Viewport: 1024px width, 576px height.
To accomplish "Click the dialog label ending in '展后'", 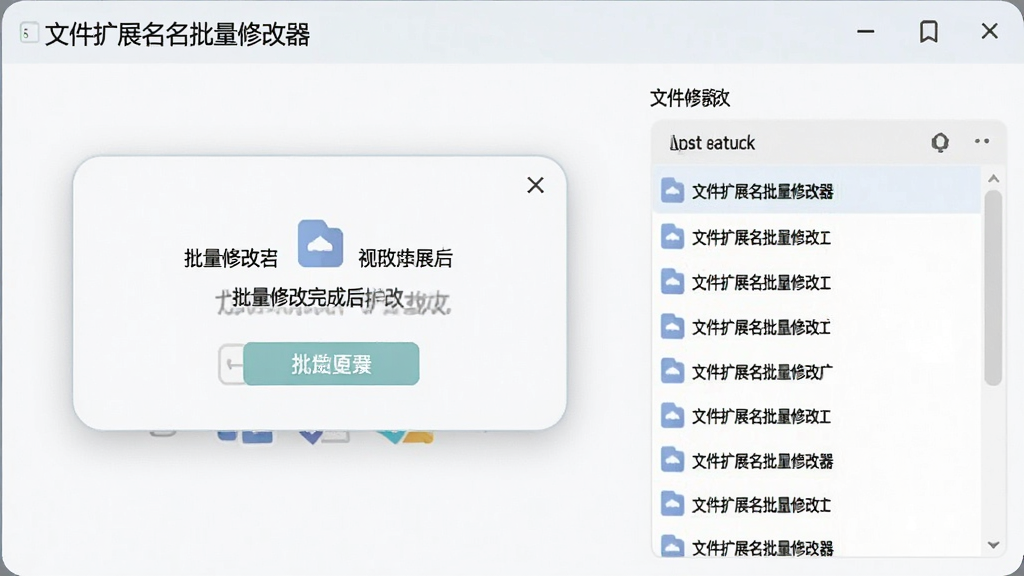I will click(405, 259).
